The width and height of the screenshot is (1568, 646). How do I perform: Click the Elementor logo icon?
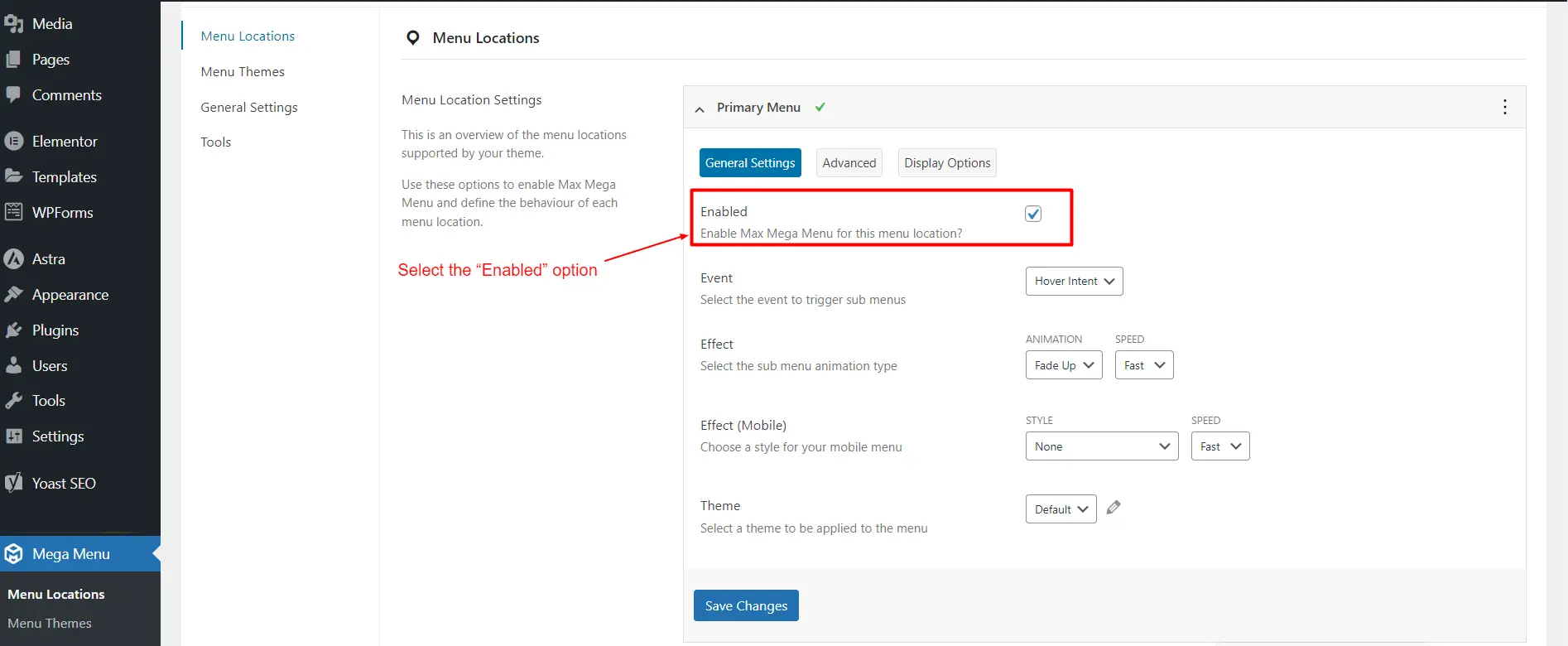click(13, 142)
